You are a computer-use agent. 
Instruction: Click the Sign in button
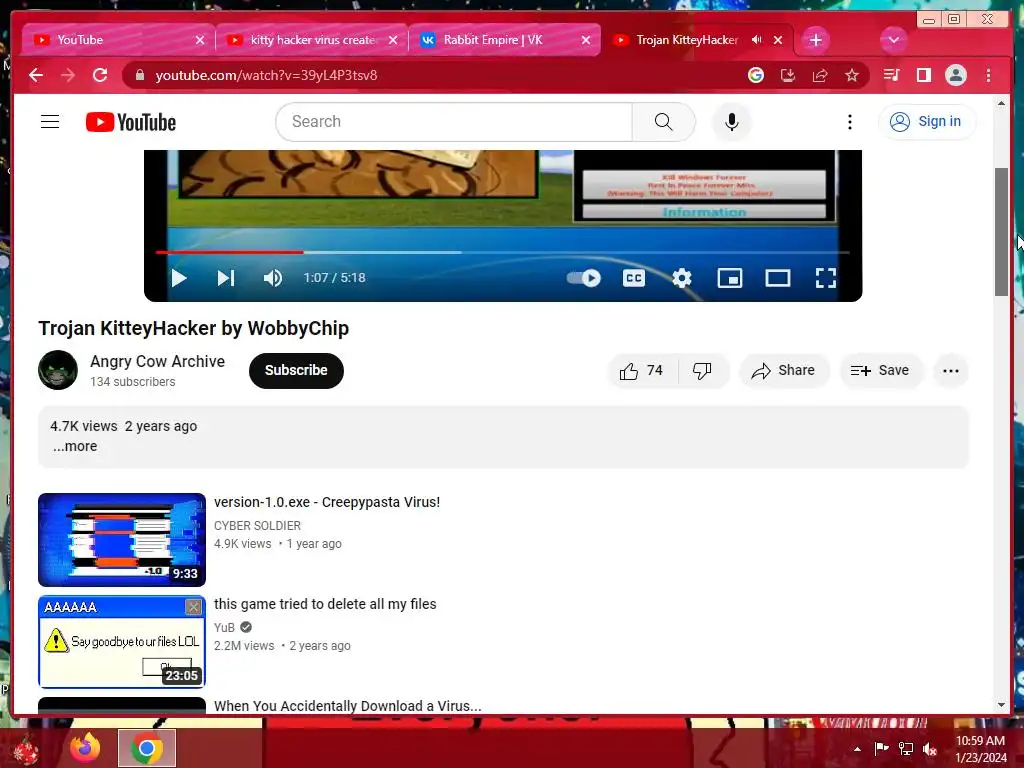coord(927,121)
